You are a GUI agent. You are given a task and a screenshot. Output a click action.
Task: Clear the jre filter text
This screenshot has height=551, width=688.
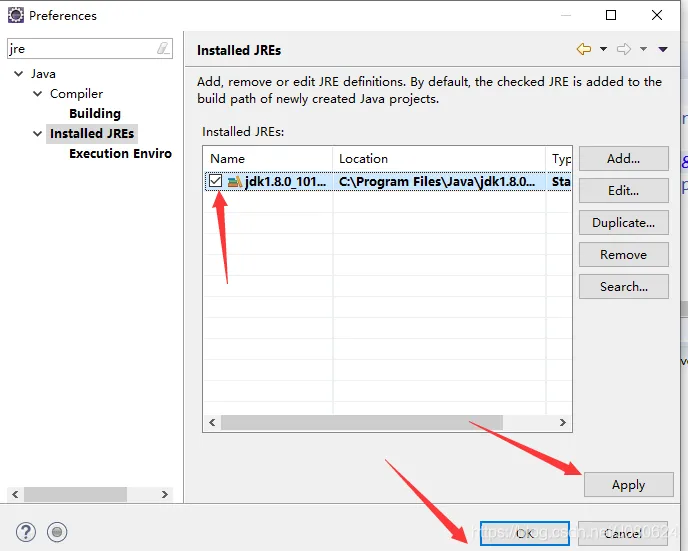pos(163,48)
